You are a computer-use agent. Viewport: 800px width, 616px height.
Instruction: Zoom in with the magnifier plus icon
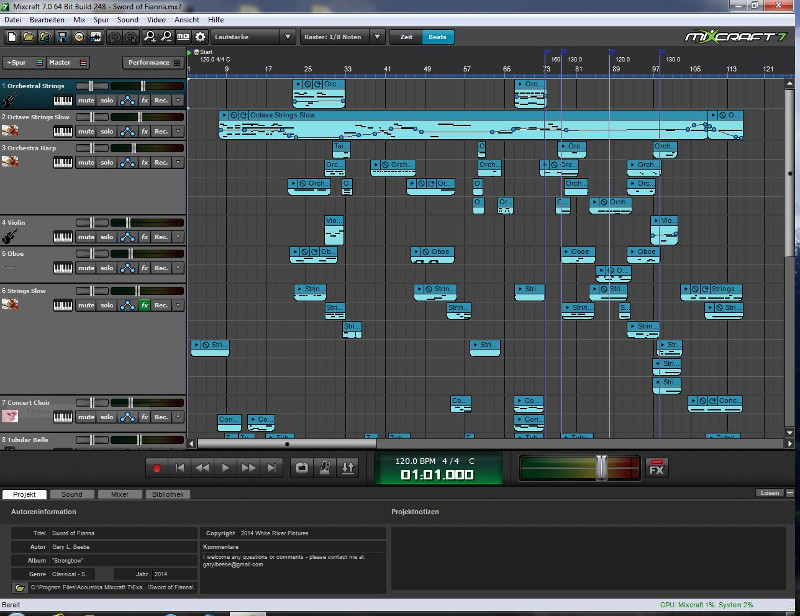150,37
